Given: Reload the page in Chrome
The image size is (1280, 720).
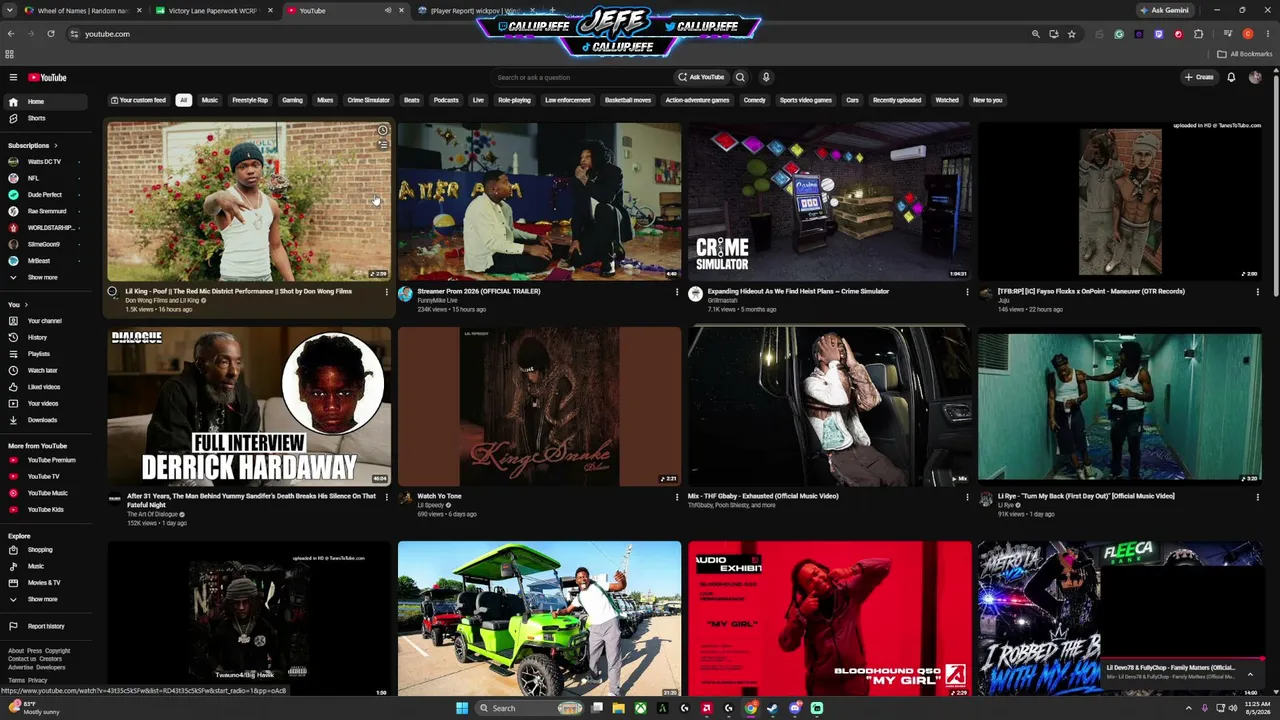Looking at the screenshot, I should [51, 34].
